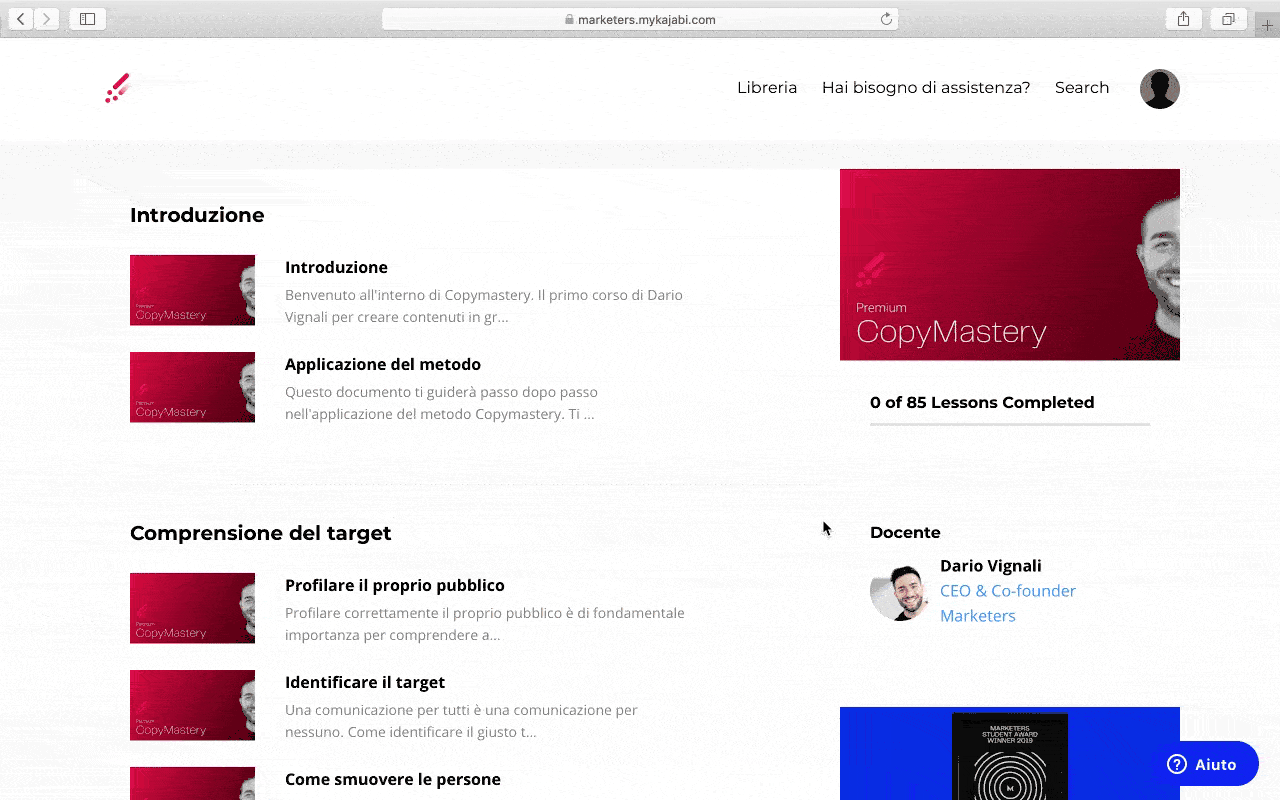Go back with Safari's back arrow
Image resolution: width=1280 pixels, height=800 pixels.
[x=20, y=19]
